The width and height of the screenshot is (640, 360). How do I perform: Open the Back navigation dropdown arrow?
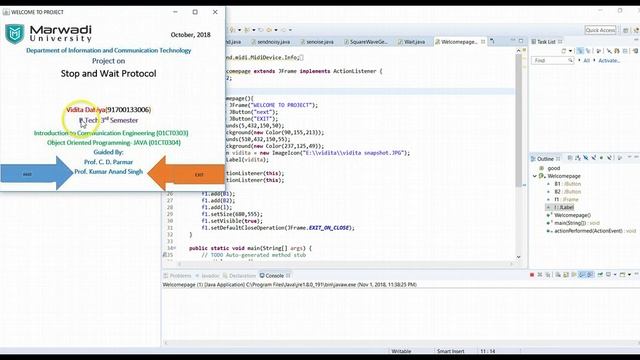coord(276,30)
